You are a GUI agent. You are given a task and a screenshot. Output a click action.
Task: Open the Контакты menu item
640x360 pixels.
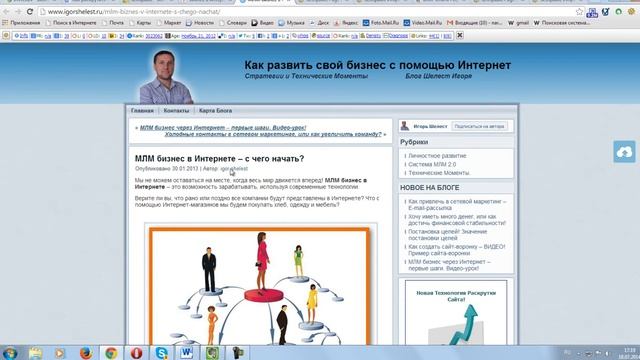click(176, 111)
